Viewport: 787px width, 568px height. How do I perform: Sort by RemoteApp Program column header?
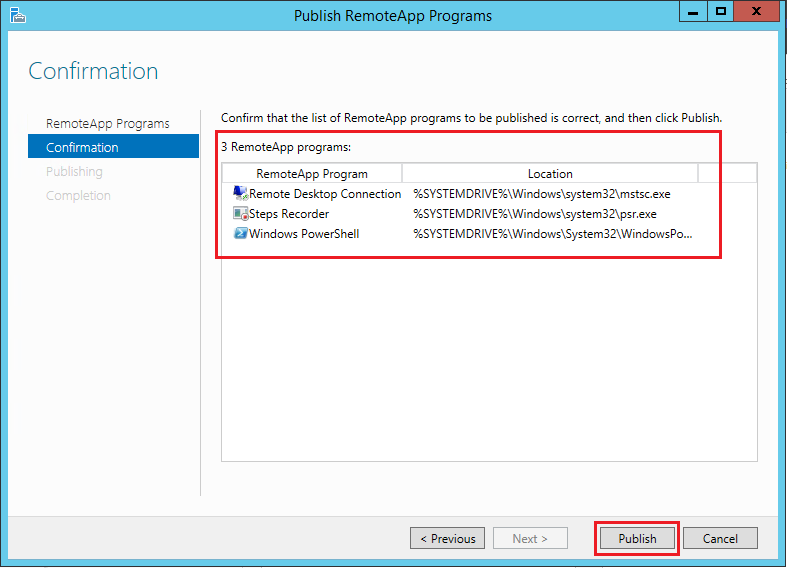coord(312,174)
